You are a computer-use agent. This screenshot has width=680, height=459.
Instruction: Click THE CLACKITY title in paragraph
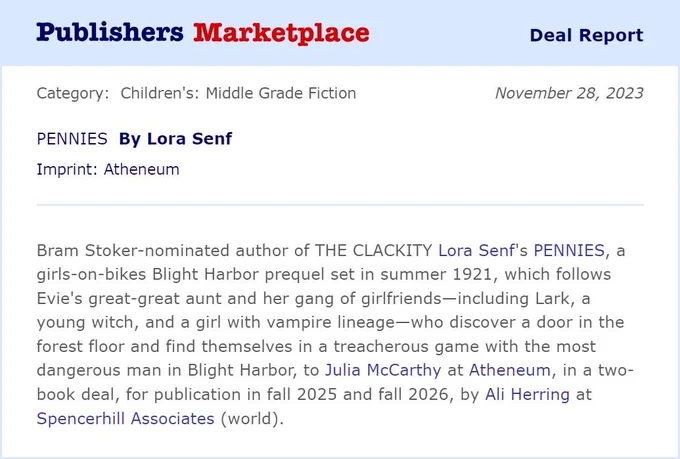click(x=373, y=251)
